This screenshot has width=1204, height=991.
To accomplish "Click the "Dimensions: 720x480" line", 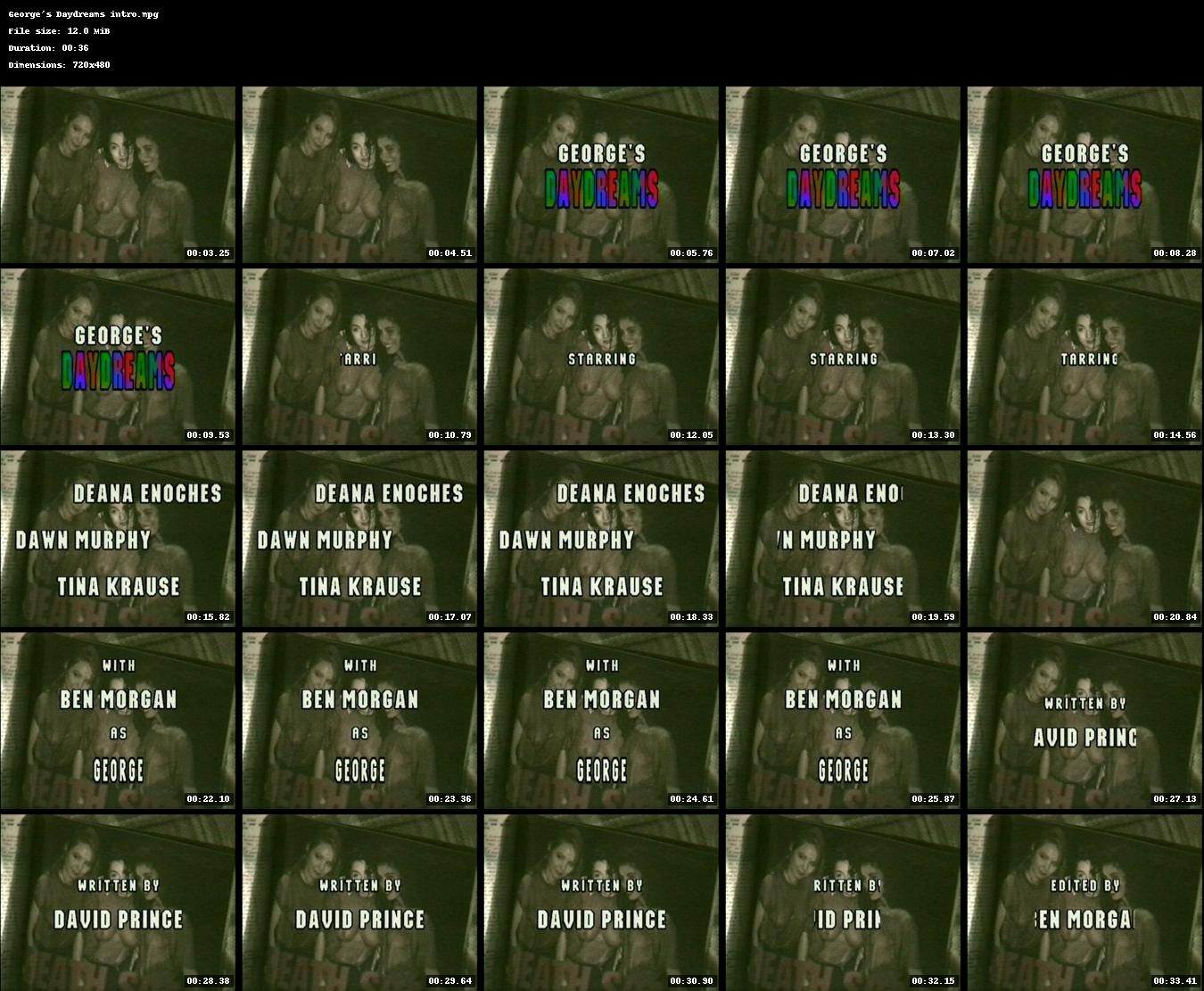I will point(59,65).
